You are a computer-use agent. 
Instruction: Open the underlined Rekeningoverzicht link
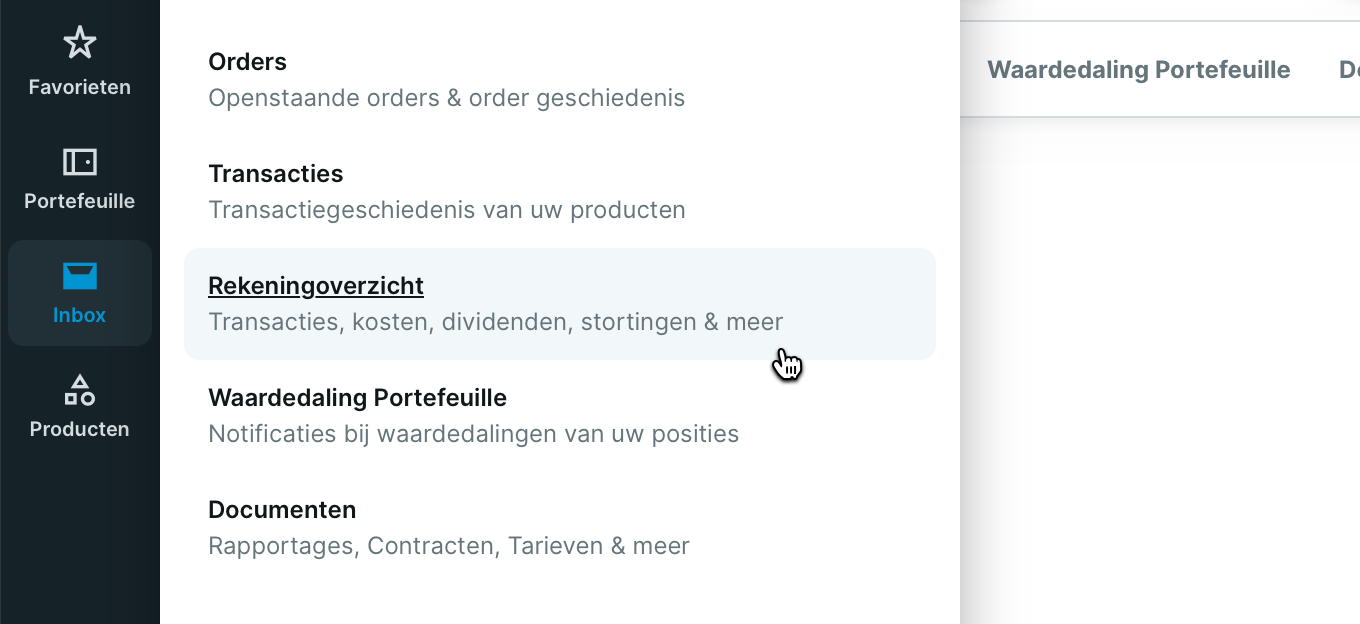[x=316, y=286]
